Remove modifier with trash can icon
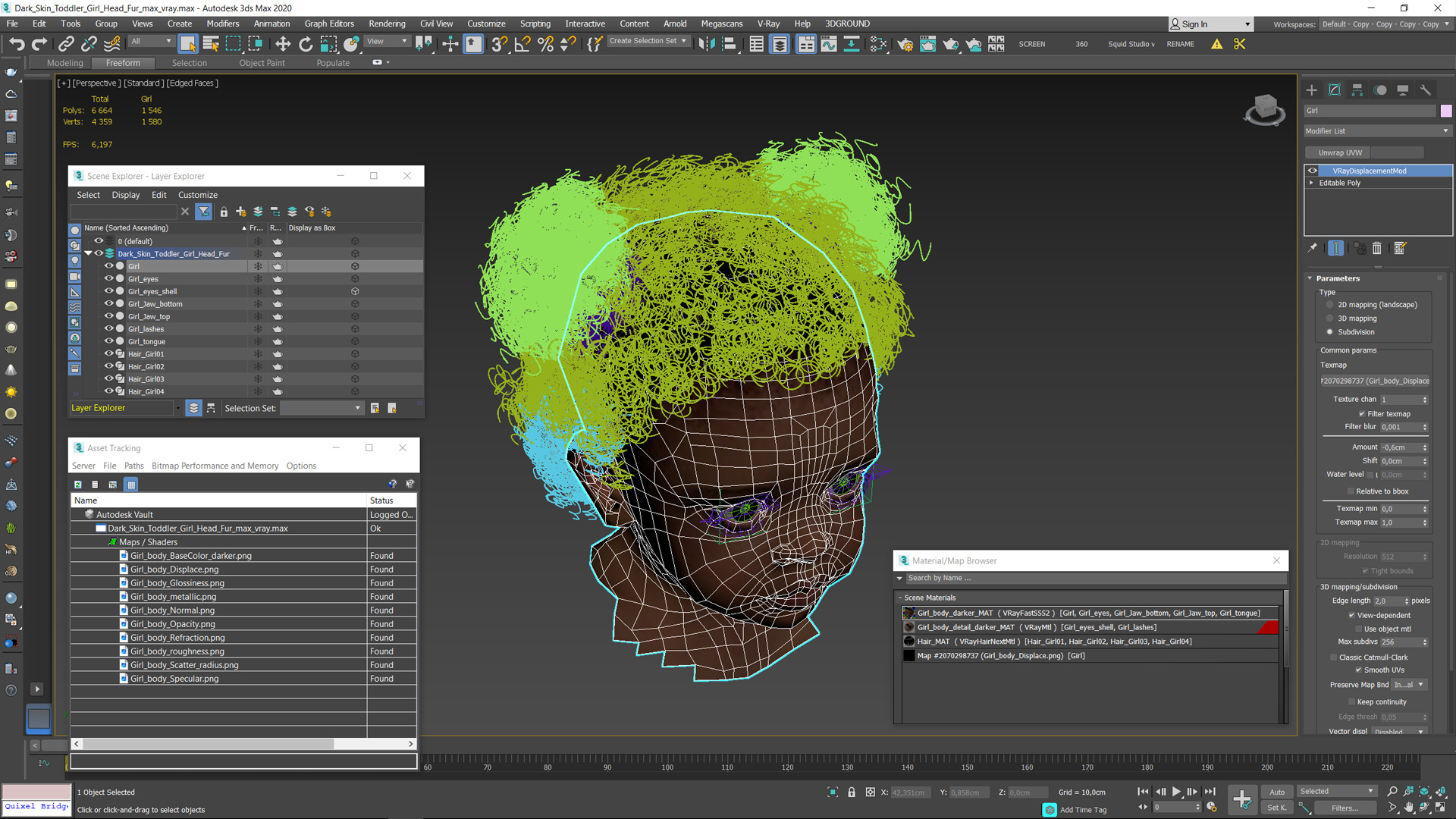Viewport: 1456px width, 819px height. tap(1377, 248)
